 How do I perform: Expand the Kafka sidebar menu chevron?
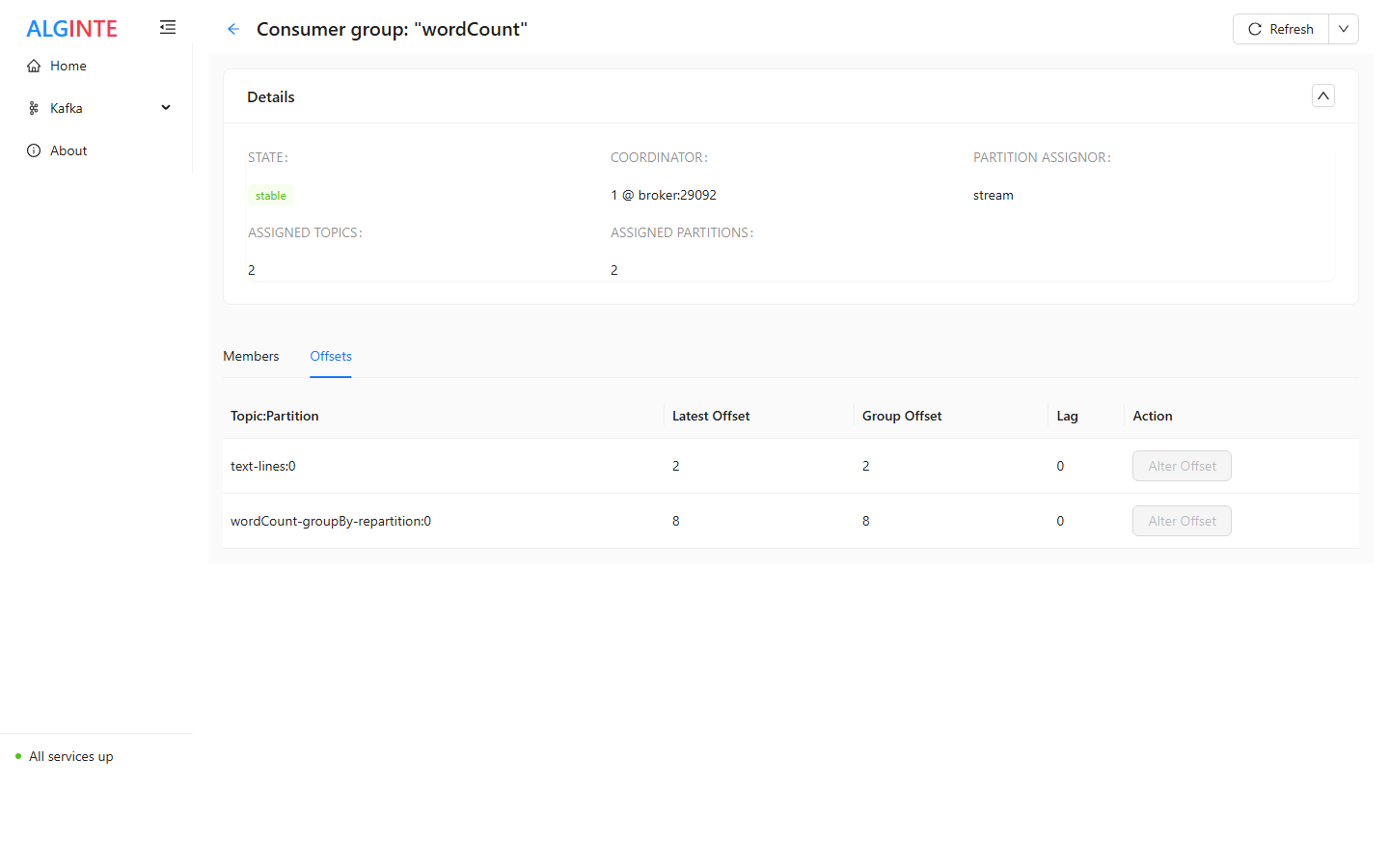(x=166, y=108)
